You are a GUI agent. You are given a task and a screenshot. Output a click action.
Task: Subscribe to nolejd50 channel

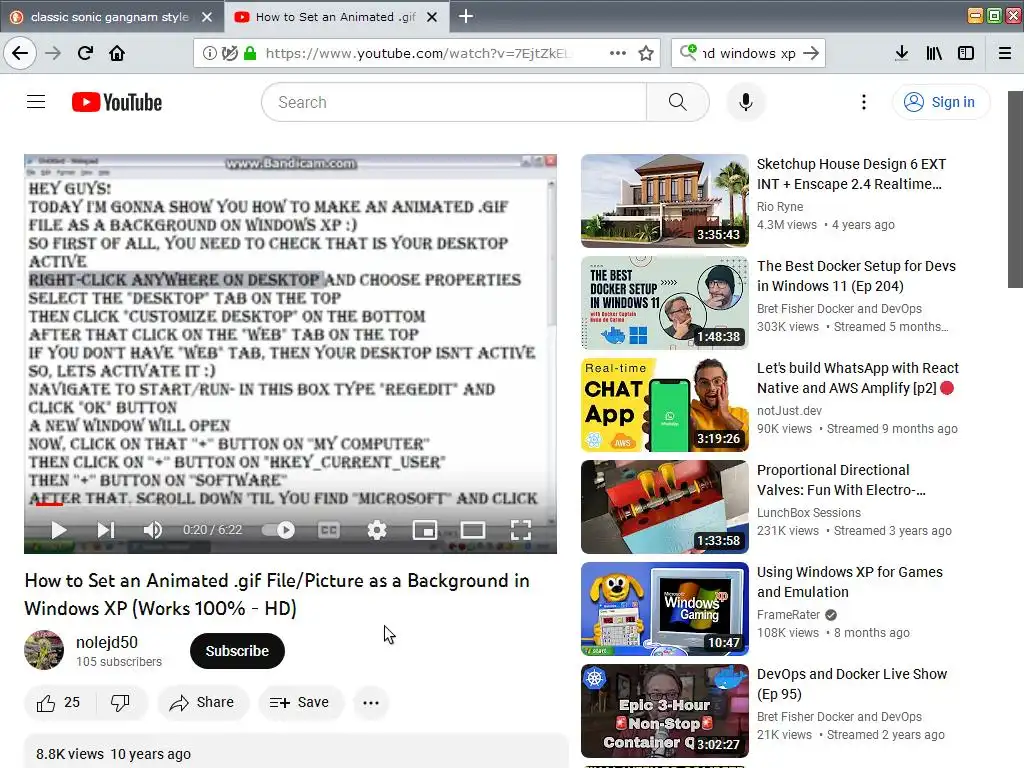click(x=237, y=651)
